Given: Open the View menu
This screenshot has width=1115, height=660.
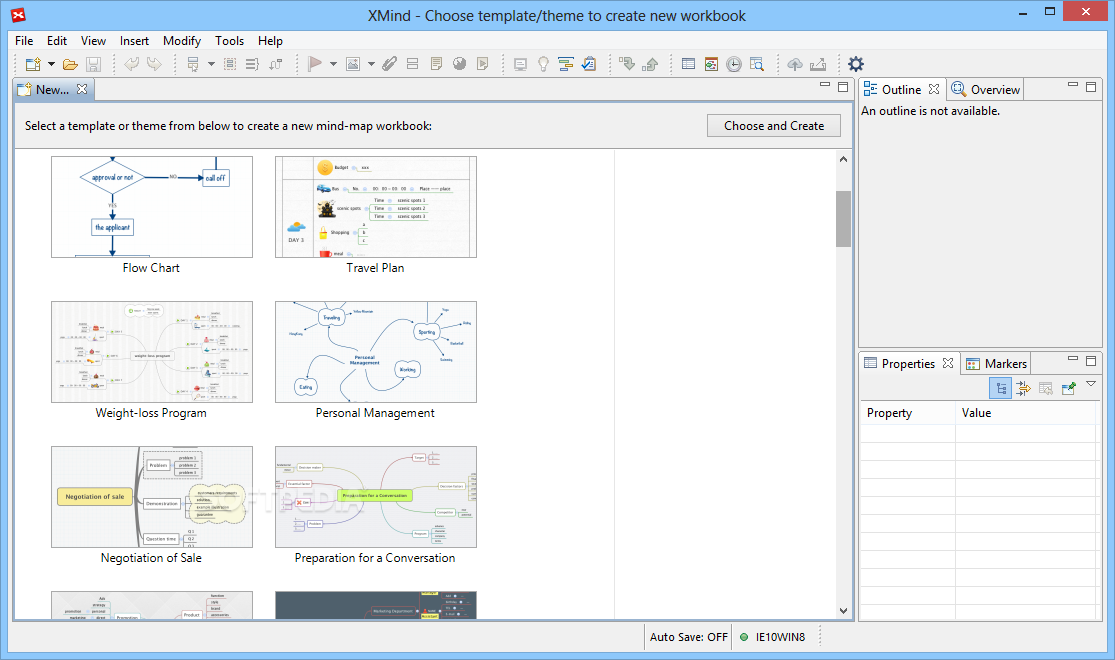Looking at the screenshot, I should (93, 41).
